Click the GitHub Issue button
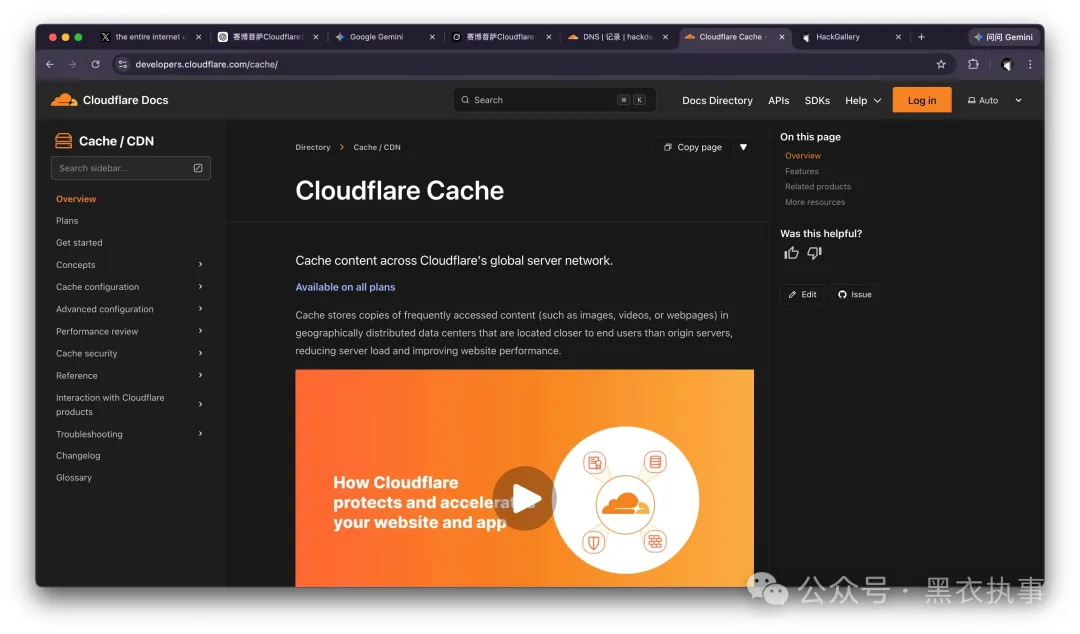This screenshot has width=1080, height=634. tap(855, 294)
